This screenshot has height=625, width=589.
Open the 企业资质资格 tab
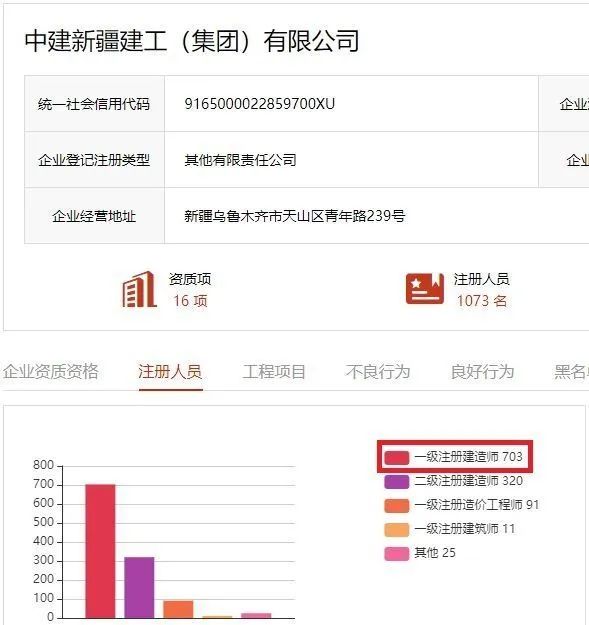[x=51, y=371]
